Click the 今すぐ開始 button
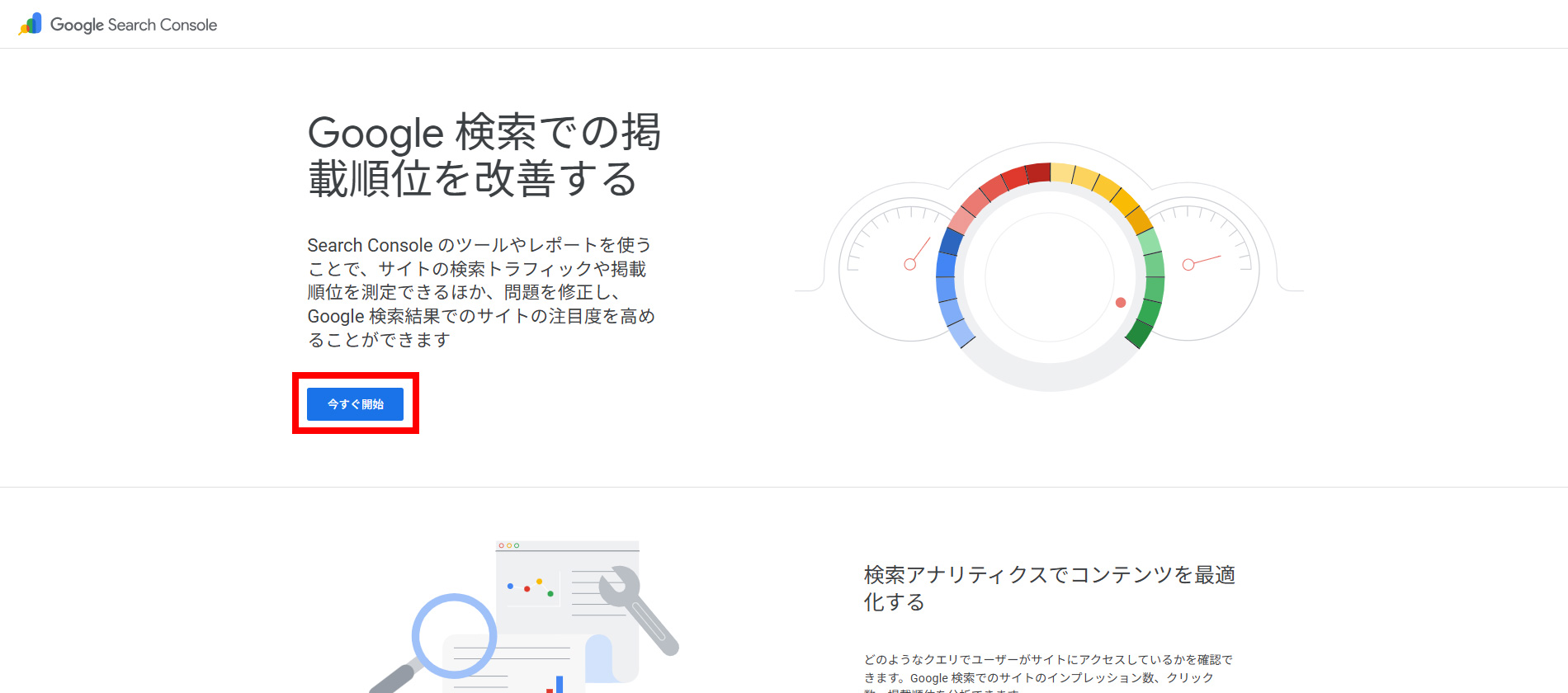Screen dimensions: 1568x693 [355, 404]
